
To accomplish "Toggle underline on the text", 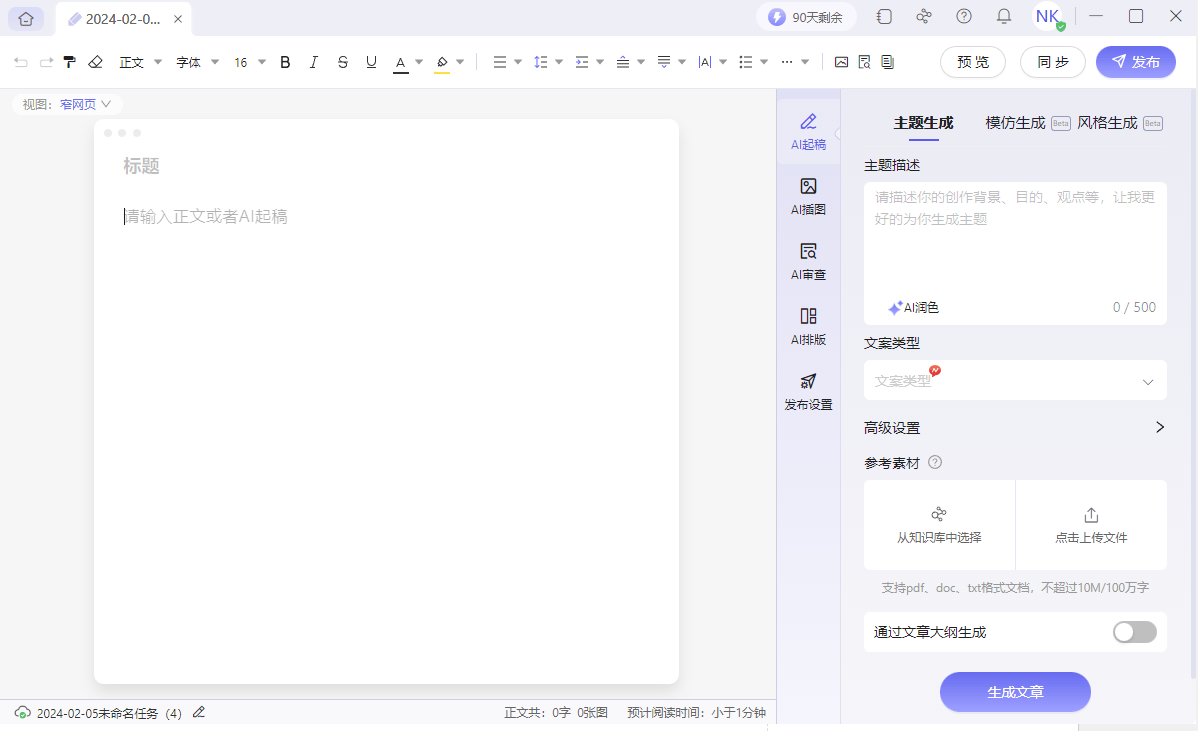I will pos(371,61).
